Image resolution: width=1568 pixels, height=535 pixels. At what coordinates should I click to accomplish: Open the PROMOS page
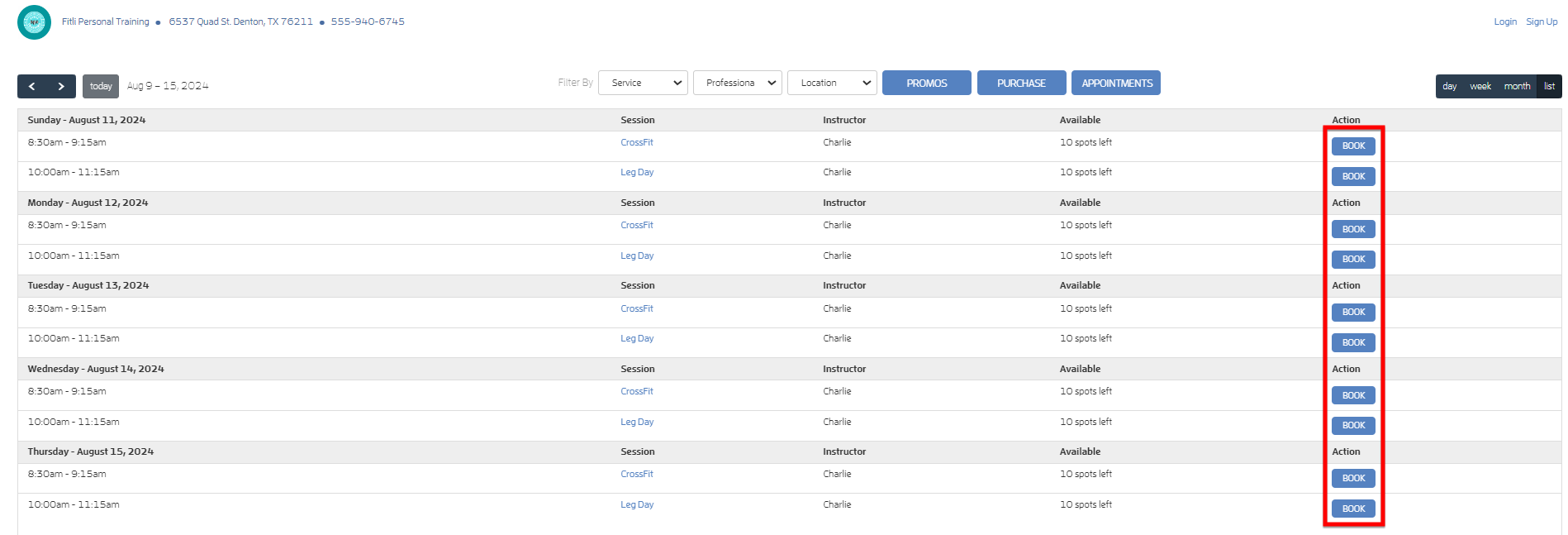(927, 83)
